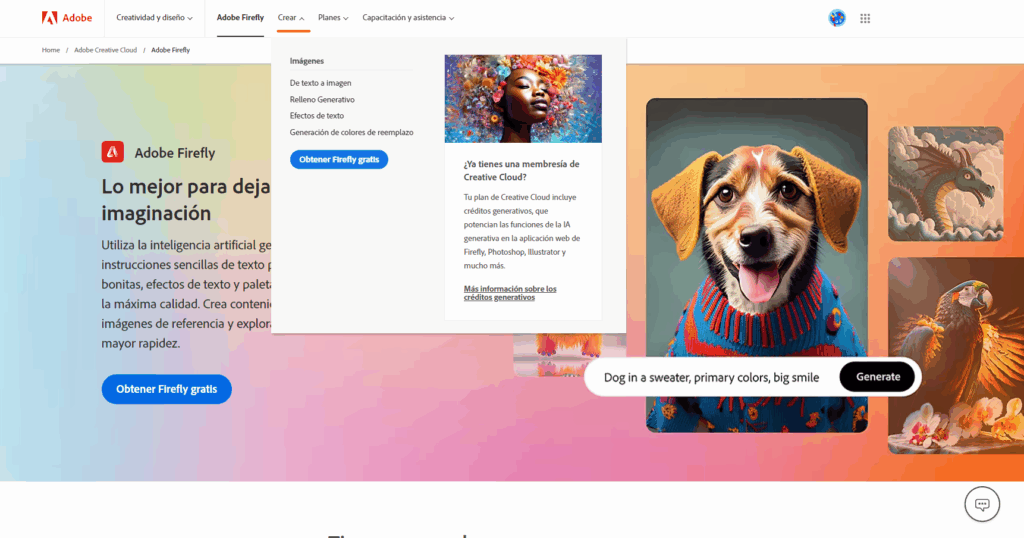Collapse the Crear dropdown menu
The width and height of the screenshot is (1024, 538).
(x=291, y=18)
